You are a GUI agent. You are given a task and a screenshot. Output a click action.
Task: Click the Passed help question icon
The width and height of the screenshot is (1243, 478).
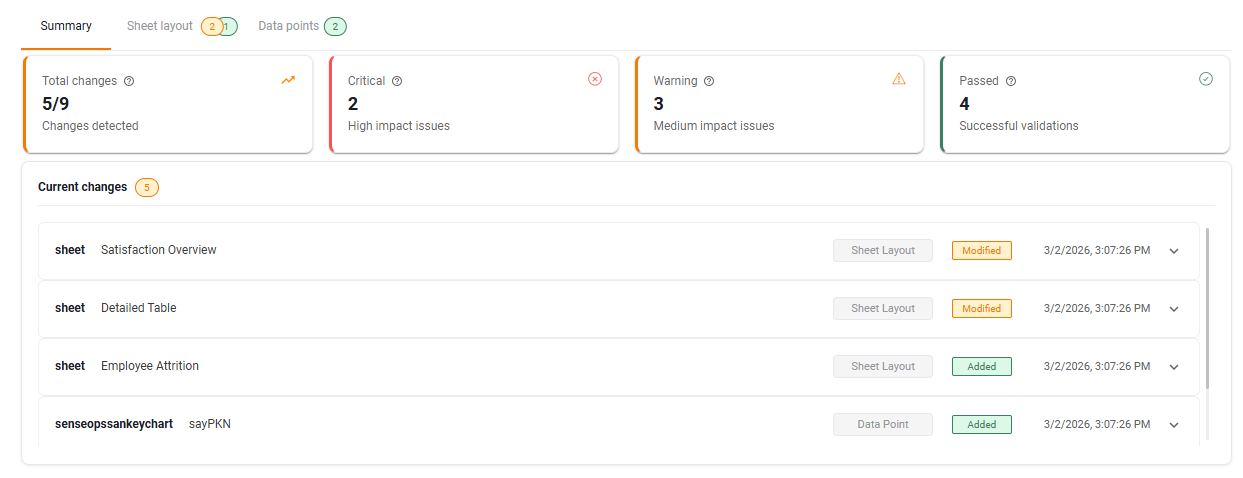pyautogui.click(x=1011, y=81)
